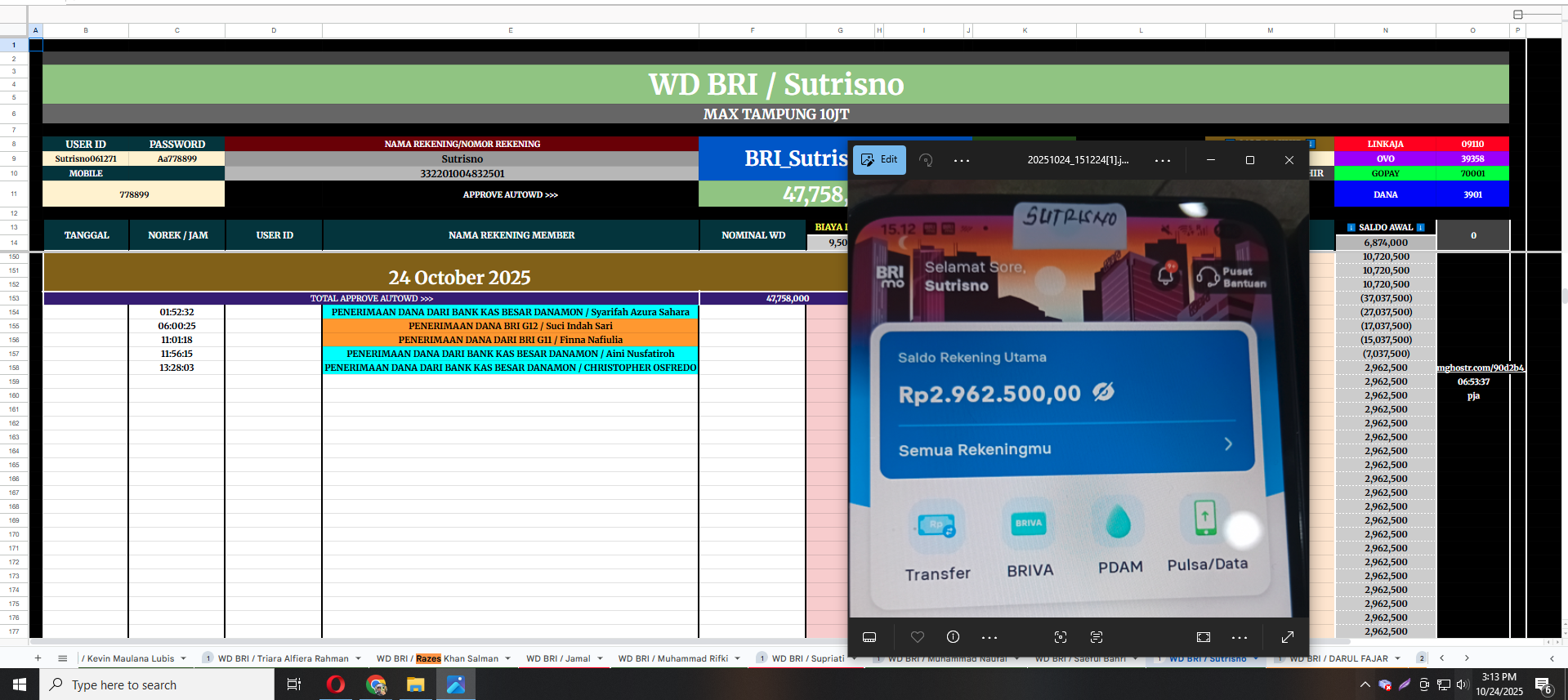Open Semua Rekeningmu chevron in the photo
This screenshot has width=1568, height=700.
(1228, 444)
